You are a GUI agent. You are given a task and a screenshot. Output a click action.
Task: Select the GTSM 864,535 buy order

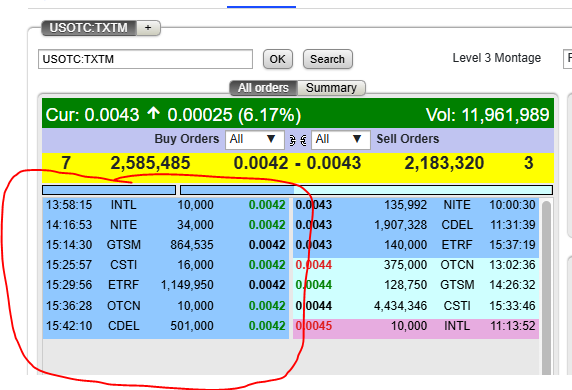[166, 245]
